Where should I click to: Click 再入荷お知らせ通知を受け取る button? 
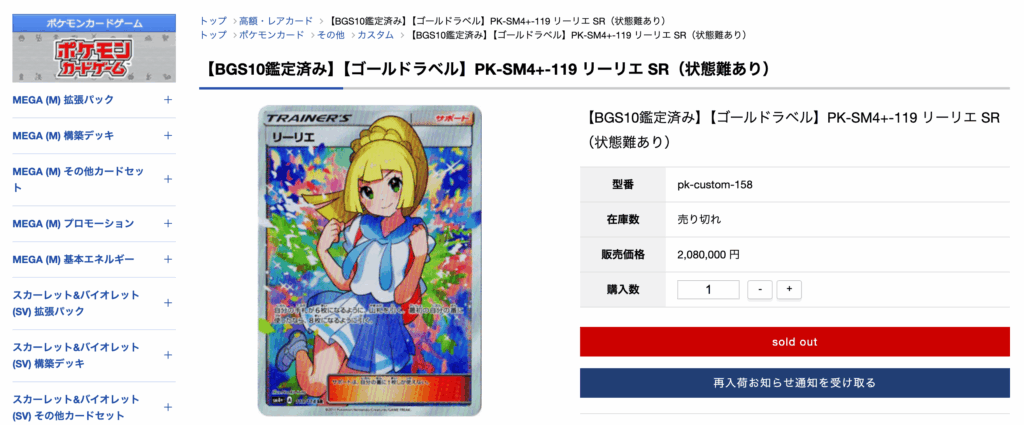point(795,383)
